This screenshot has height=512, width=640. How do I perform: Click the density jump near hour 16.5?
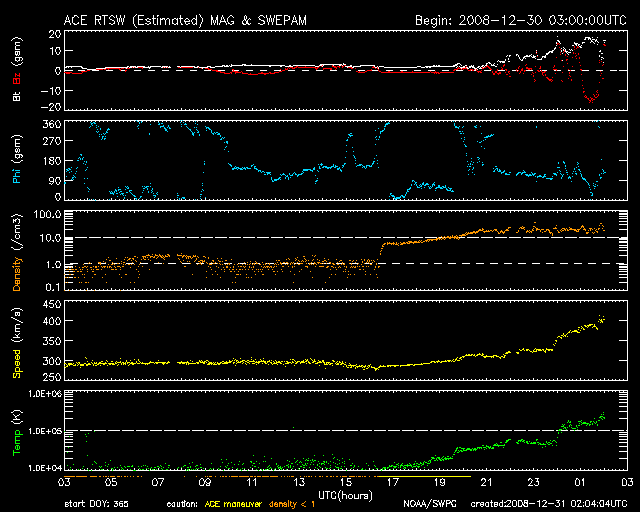click(x=381, y=251)
